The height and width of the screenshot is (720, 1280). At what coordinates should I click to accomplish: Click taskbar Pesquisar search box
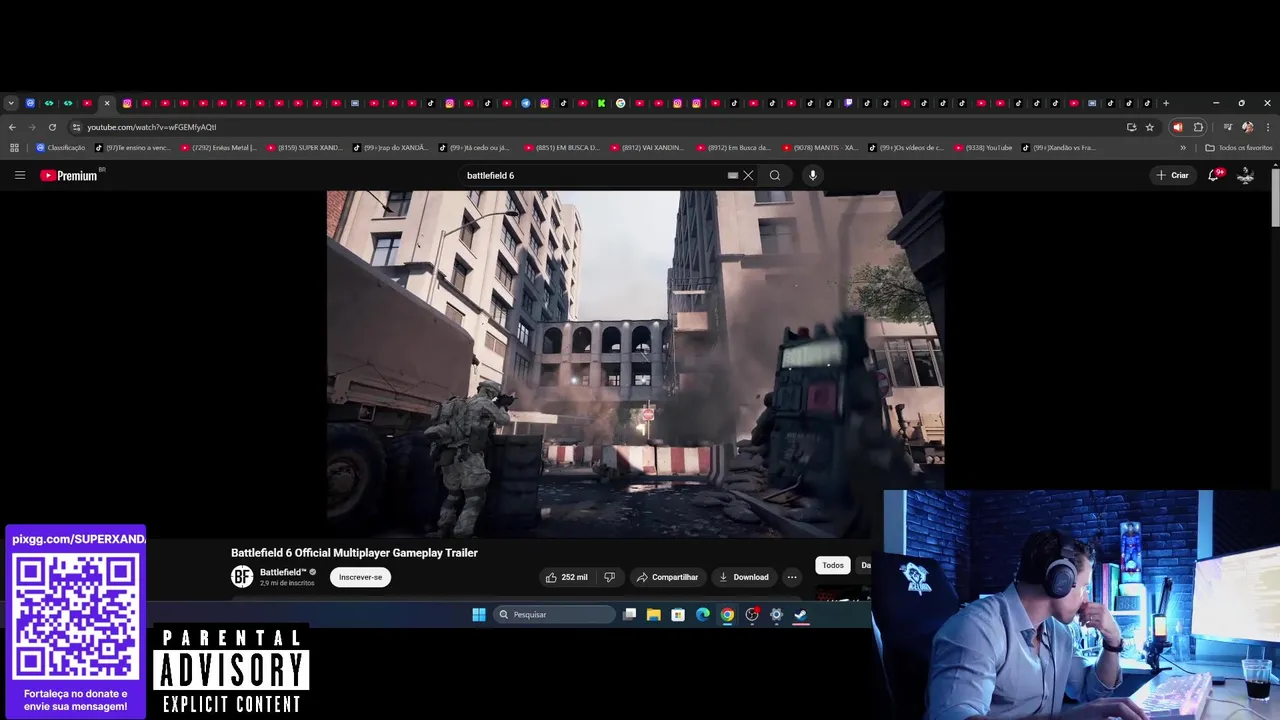(555, 614)
